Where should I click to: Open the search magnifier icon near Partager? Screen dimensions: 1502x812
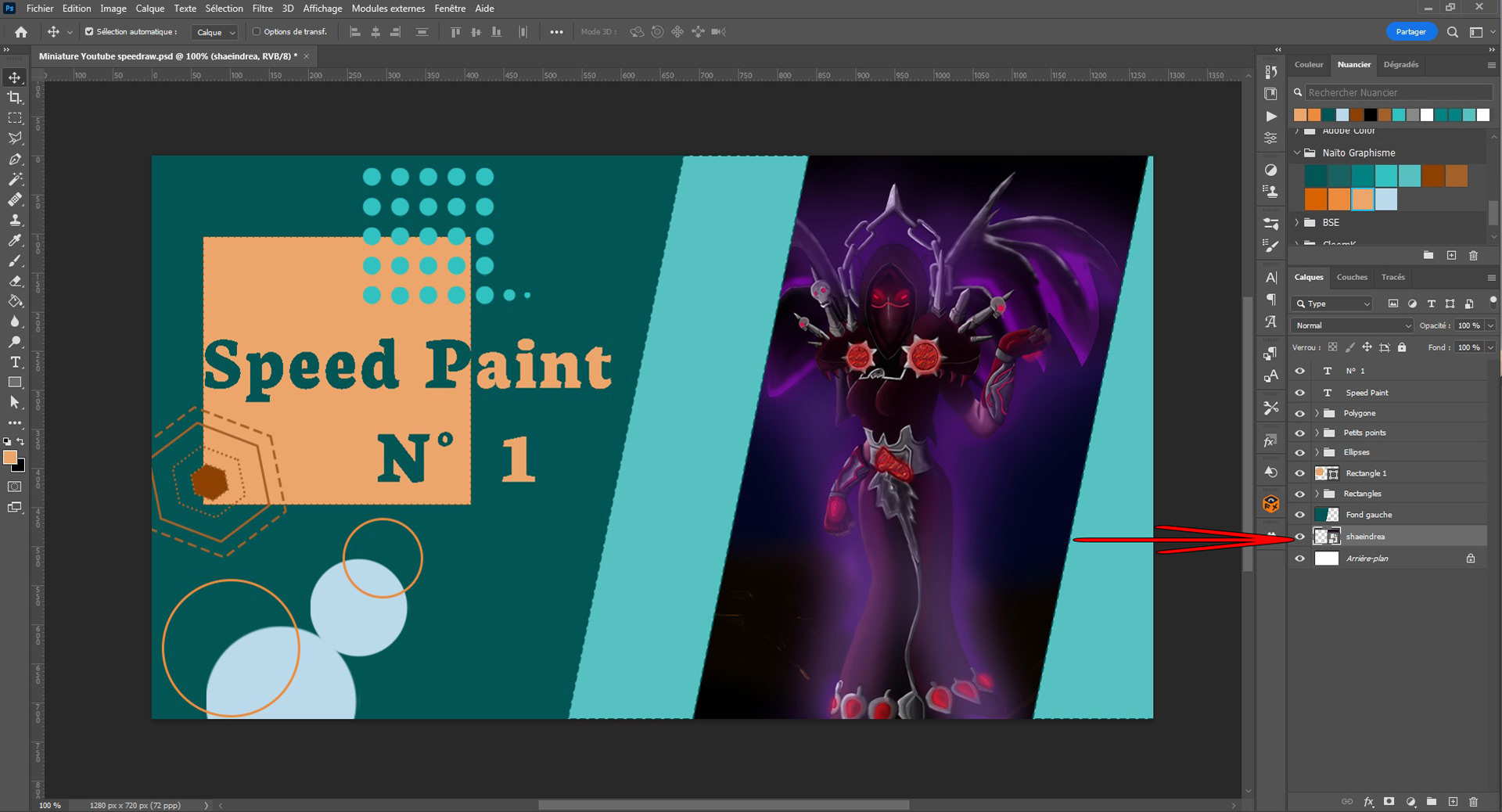pyautogui.click(x=1453, y=32)
